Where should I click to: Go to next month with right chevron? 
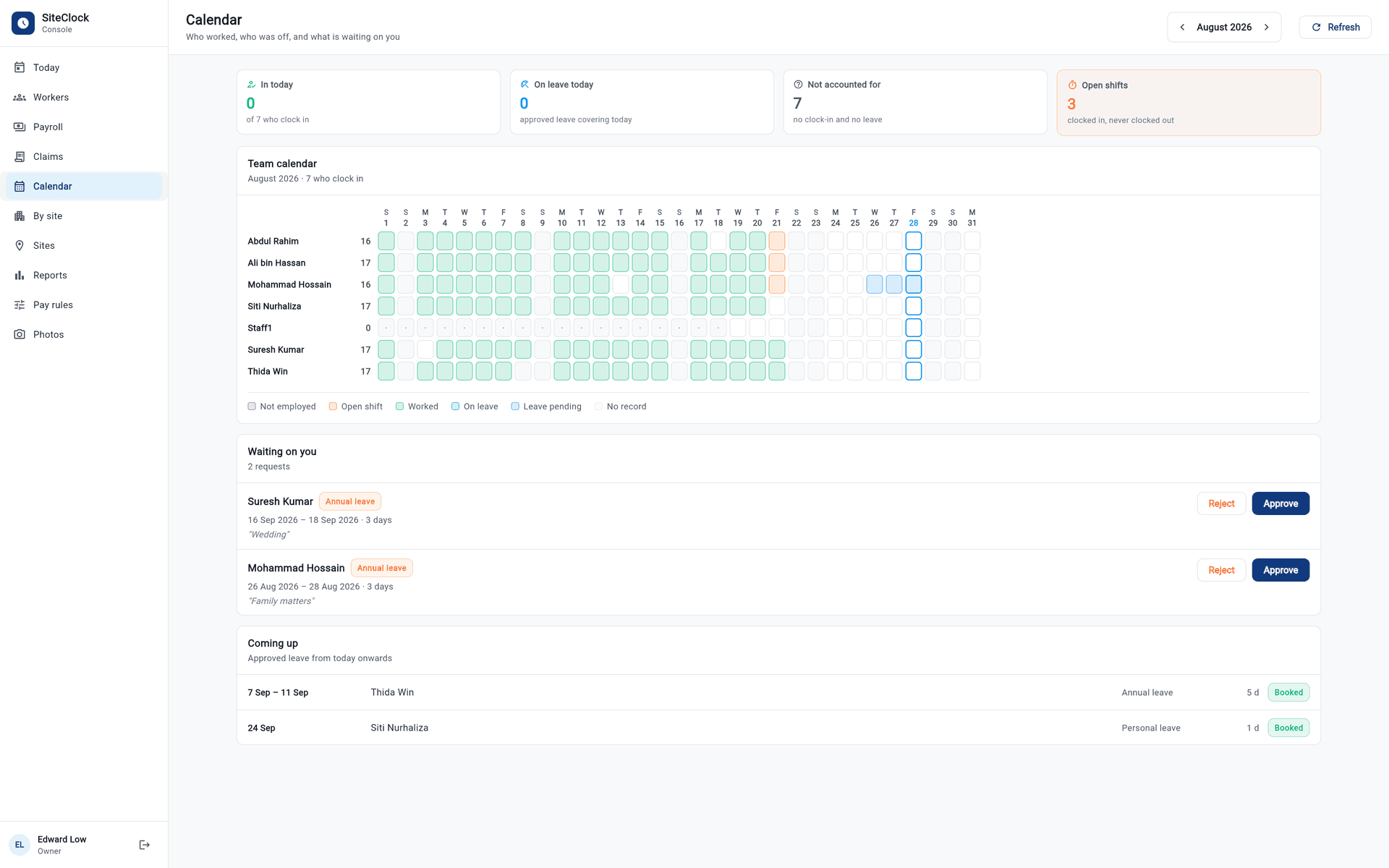coord(1267,27)
